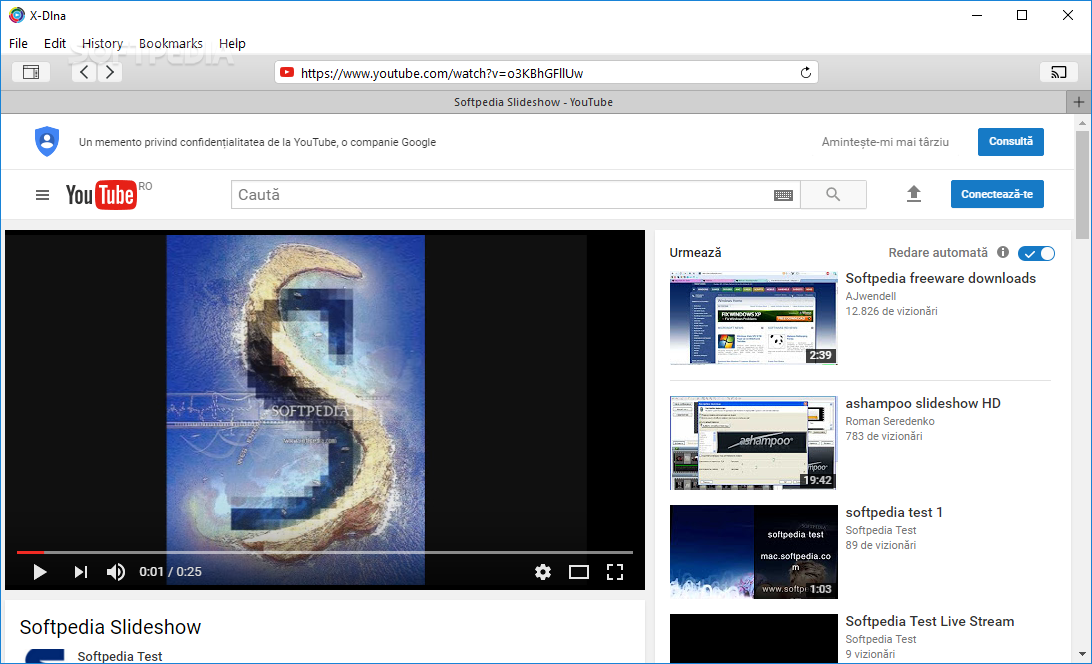Add a new tab with the plus button
Viewport: 1092px width, 664px height.
(x=1079, y=102)
